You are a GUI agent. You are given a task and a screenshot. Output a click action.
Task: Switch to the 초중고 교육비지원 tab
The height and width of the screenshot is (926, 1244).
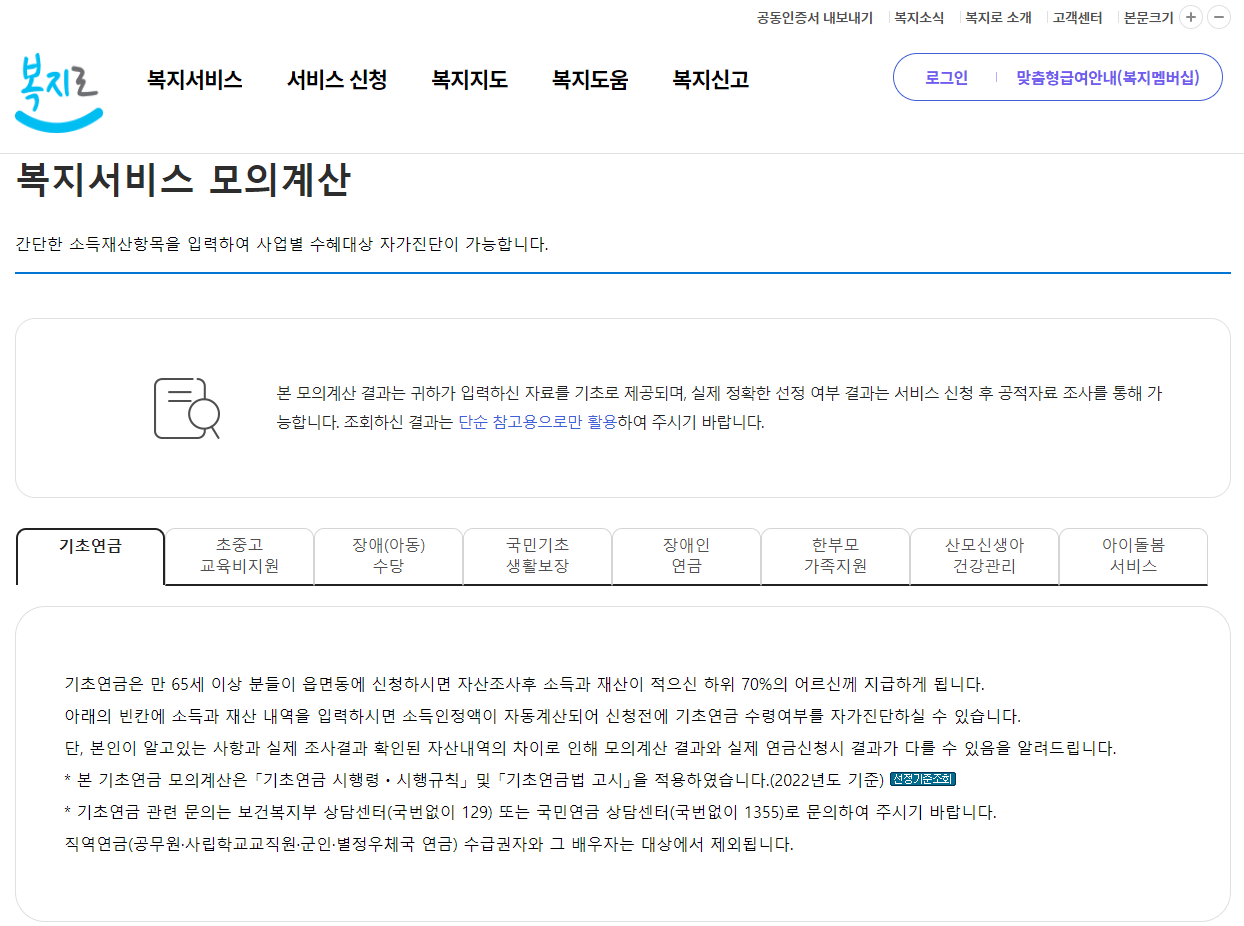(x=239, y=557)
